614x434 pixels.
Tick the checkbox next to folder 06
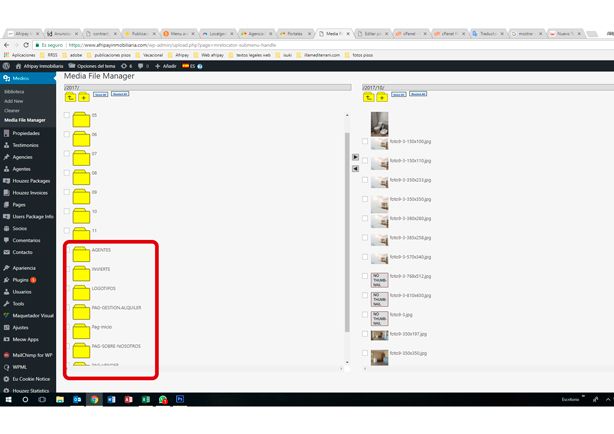click(67, 134)
